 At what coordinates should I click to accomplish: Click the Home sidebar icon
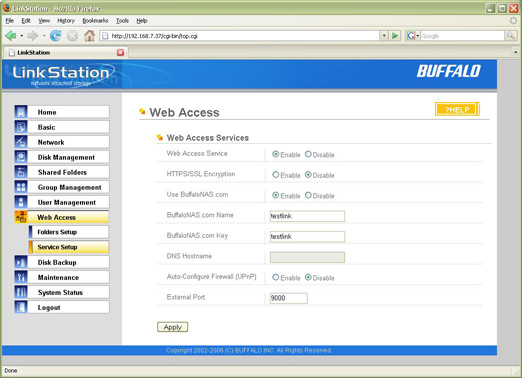point(21,112)
